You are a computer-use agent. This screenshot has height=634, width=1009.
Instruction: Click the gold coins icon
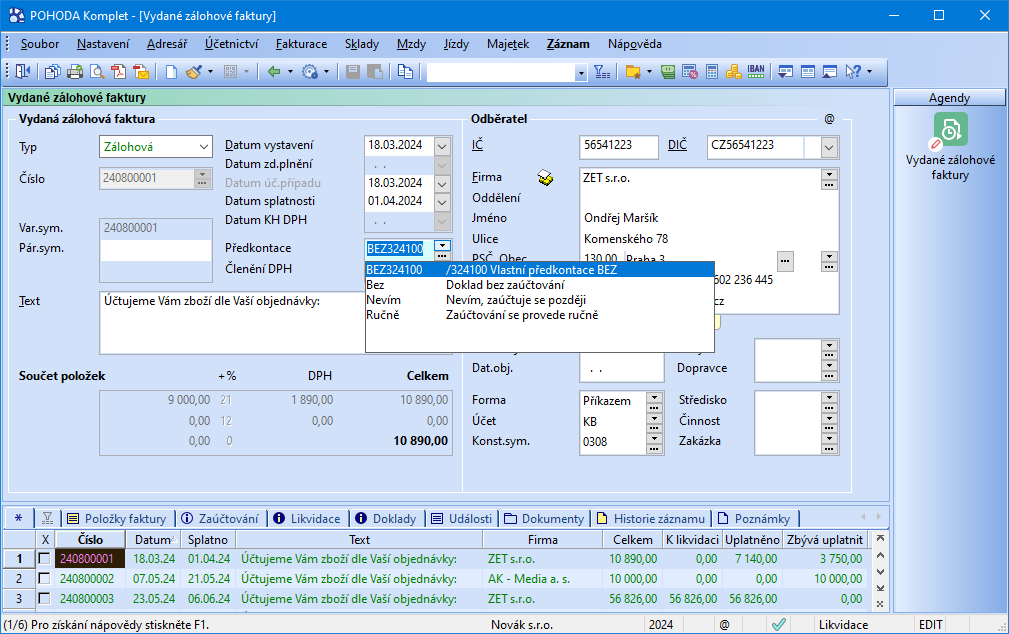[734, 71]
